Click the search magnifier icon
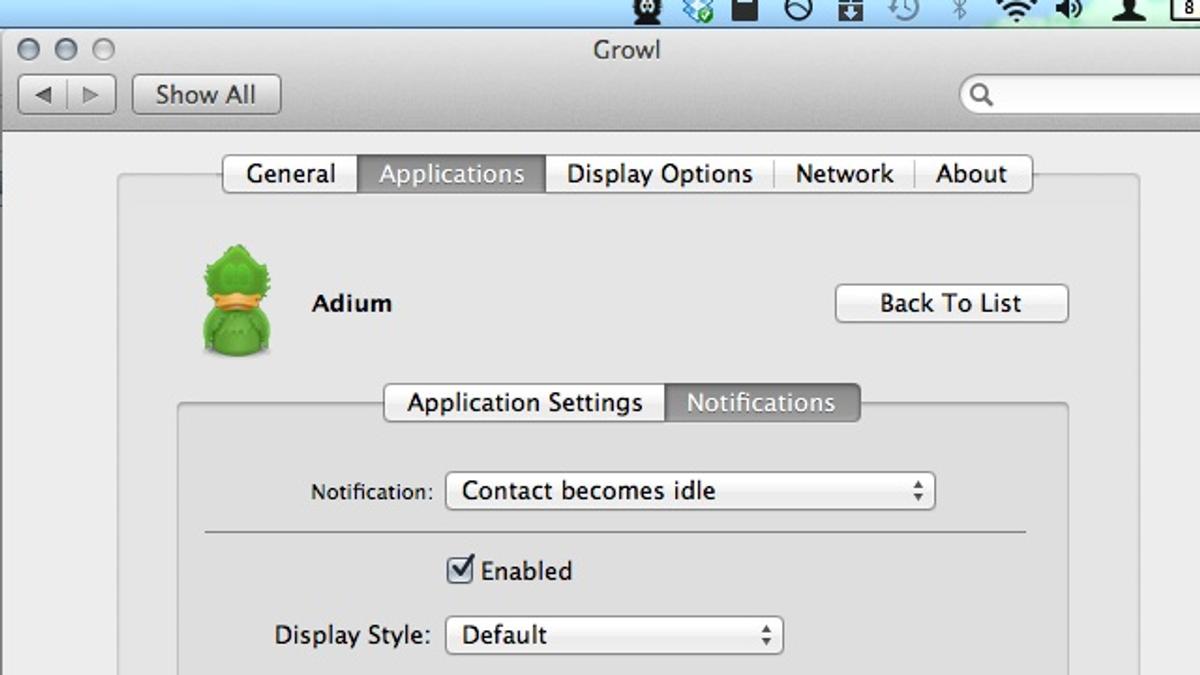This screenshot has width=1200, height=675. pyautogui.click(x=982, y=95)
